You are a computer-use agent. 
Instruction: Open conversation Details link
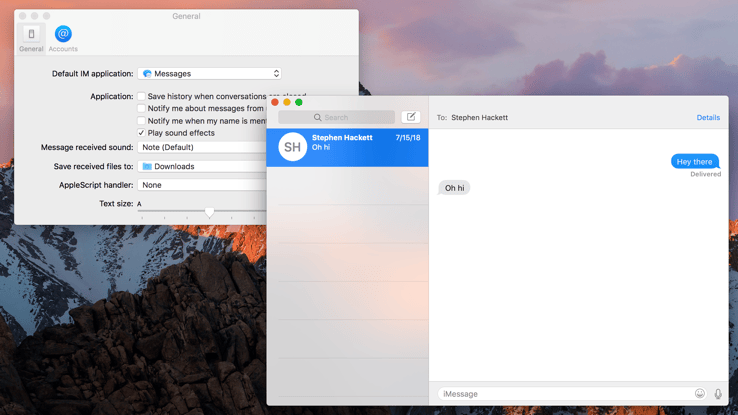pyautogui.click(x=708, y=117)
